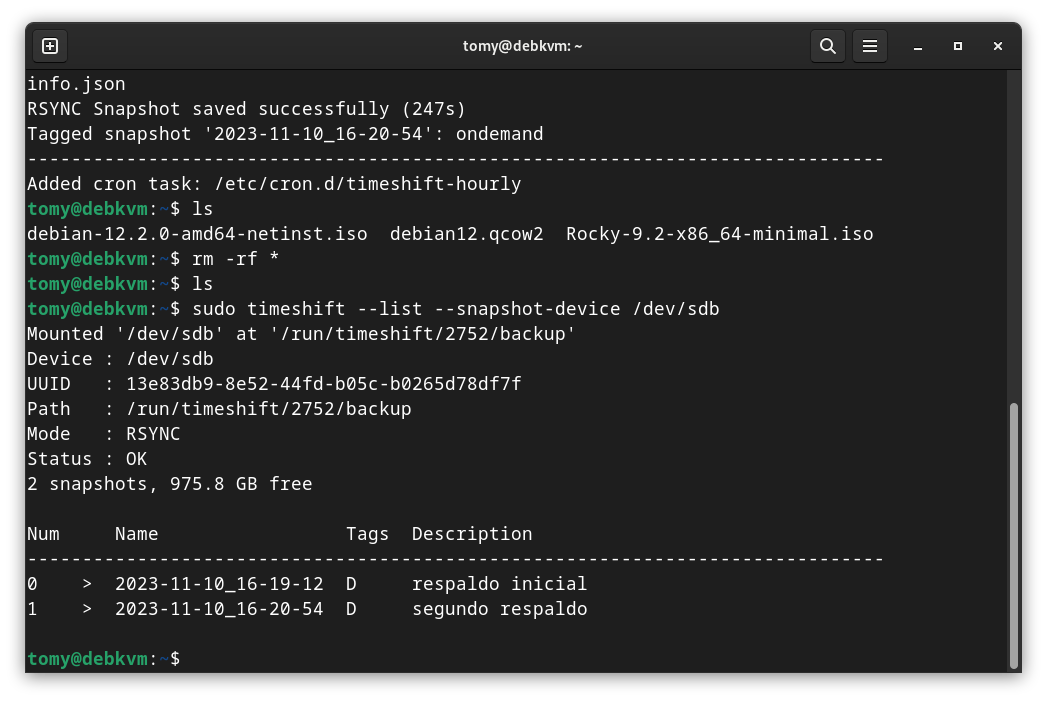Click the 'respaldo inicial' description text
Viewport: 1047px width, 701px height.
coord(499,584)
